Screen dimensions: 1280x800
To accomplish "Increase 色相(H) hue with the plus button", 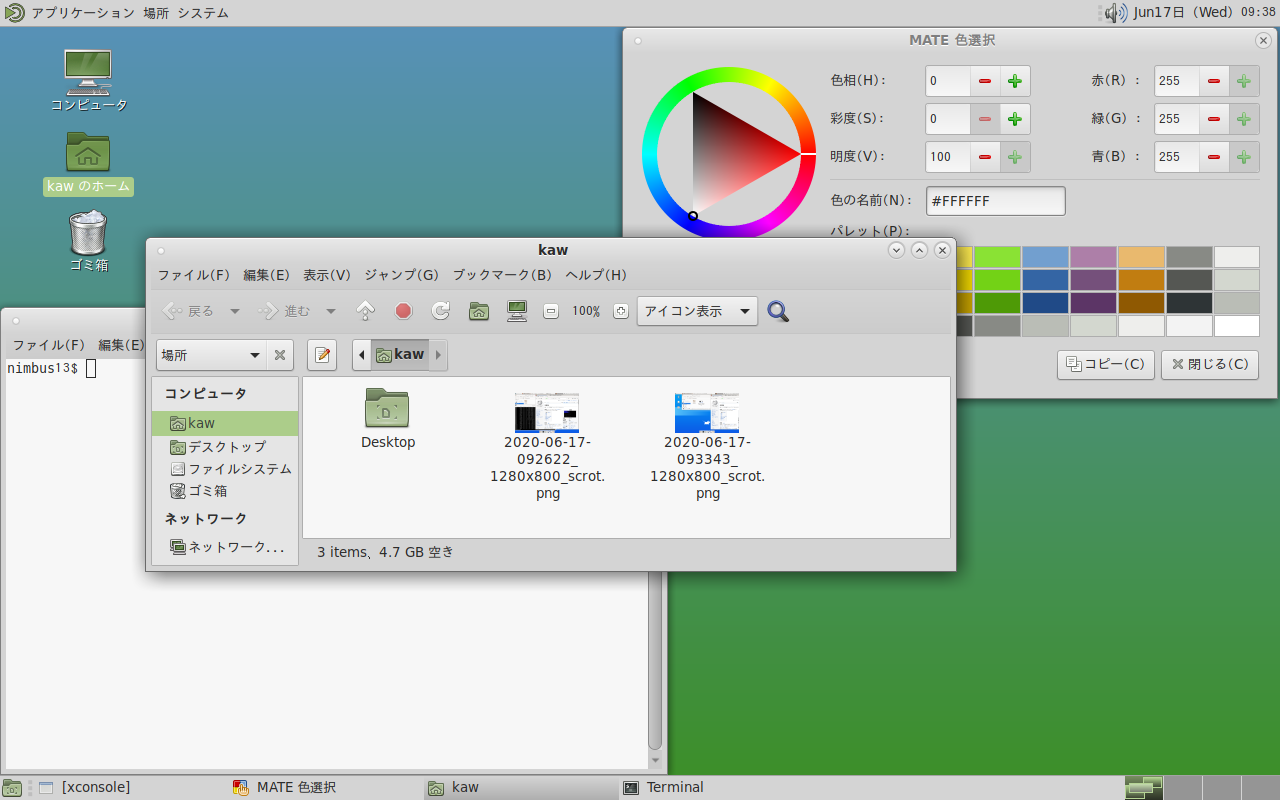I will coord(1014,81).
